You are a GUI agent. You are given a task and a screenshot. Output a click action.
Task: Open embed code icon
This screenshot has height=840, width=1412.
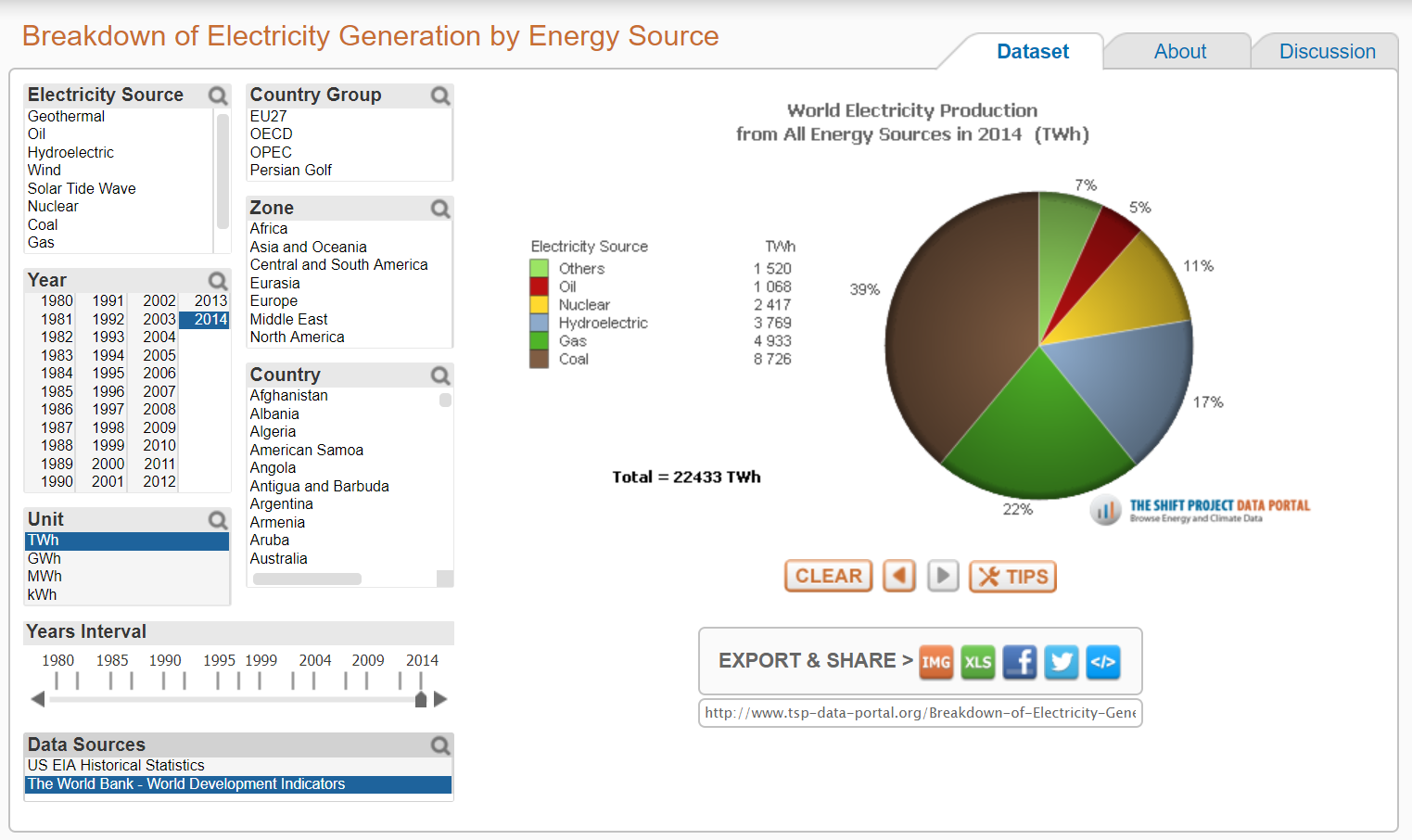(x=1102, y=662)
